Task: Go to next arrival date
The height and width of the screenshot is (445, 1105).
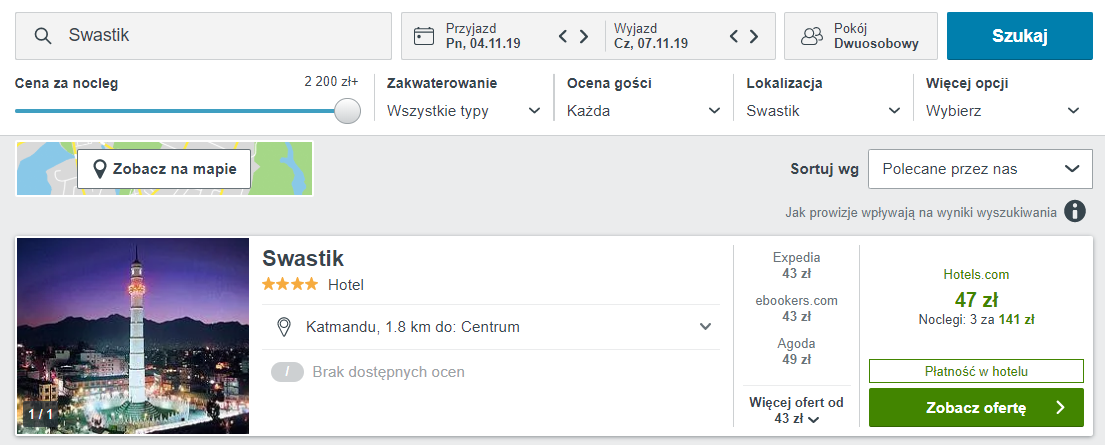Action: point(585,37)
